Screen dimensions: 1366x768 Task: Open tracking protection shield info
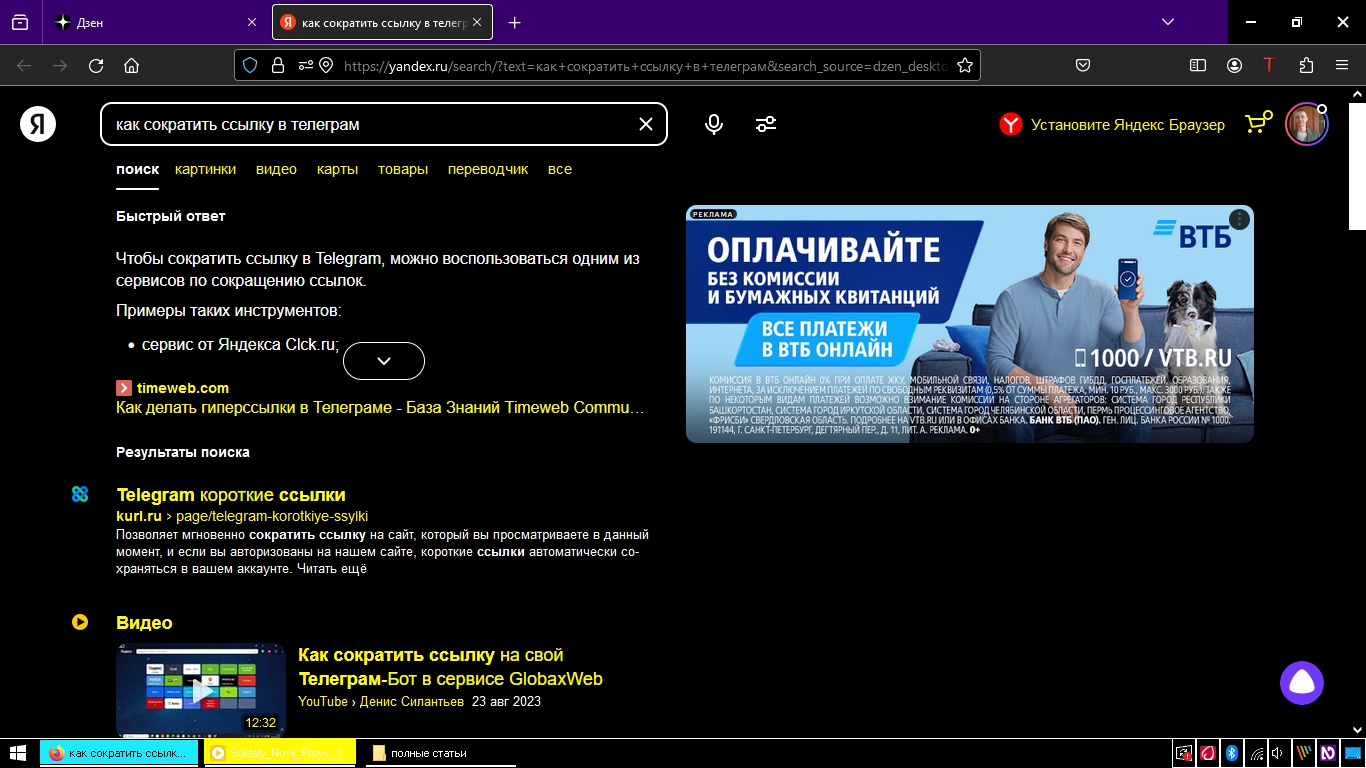[x=251, y=65]
